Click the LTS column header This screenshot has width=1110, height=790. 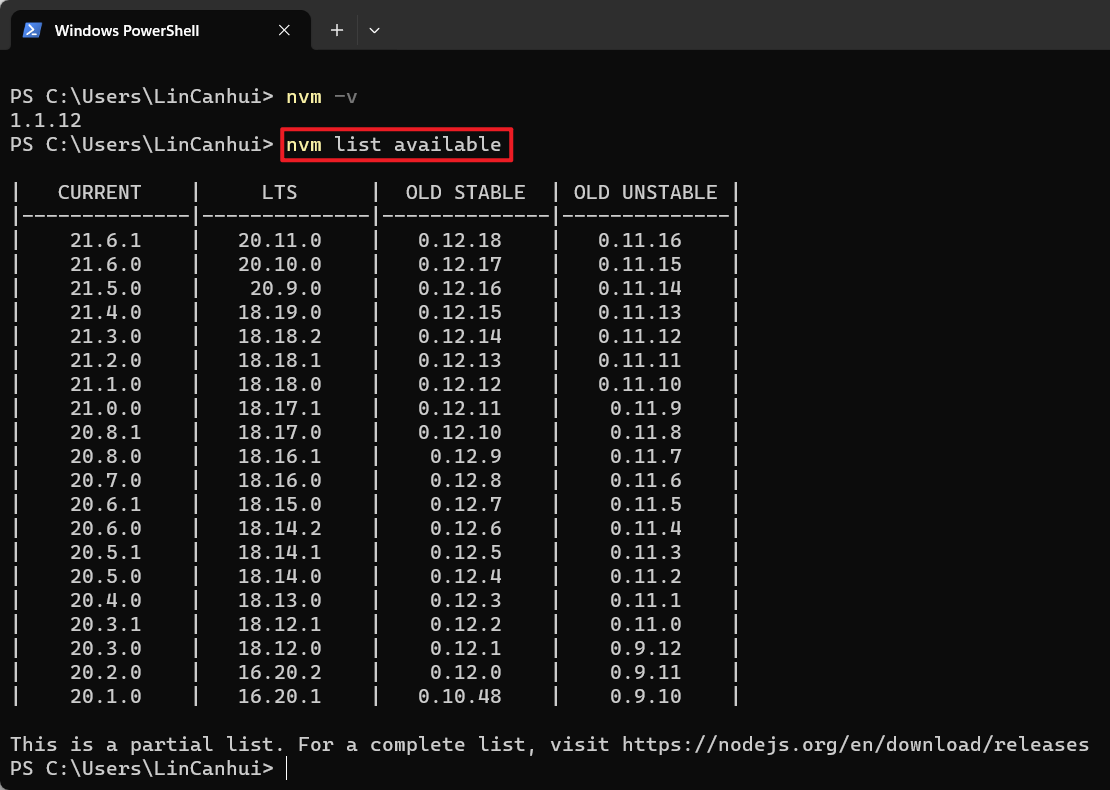click(x=279, y=192)
